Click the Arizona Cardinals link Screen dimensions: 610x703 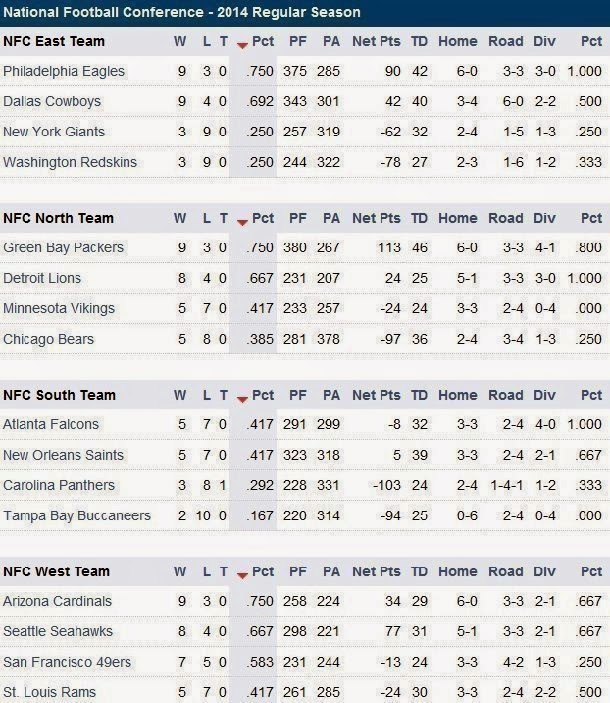(x=57, y=601)
